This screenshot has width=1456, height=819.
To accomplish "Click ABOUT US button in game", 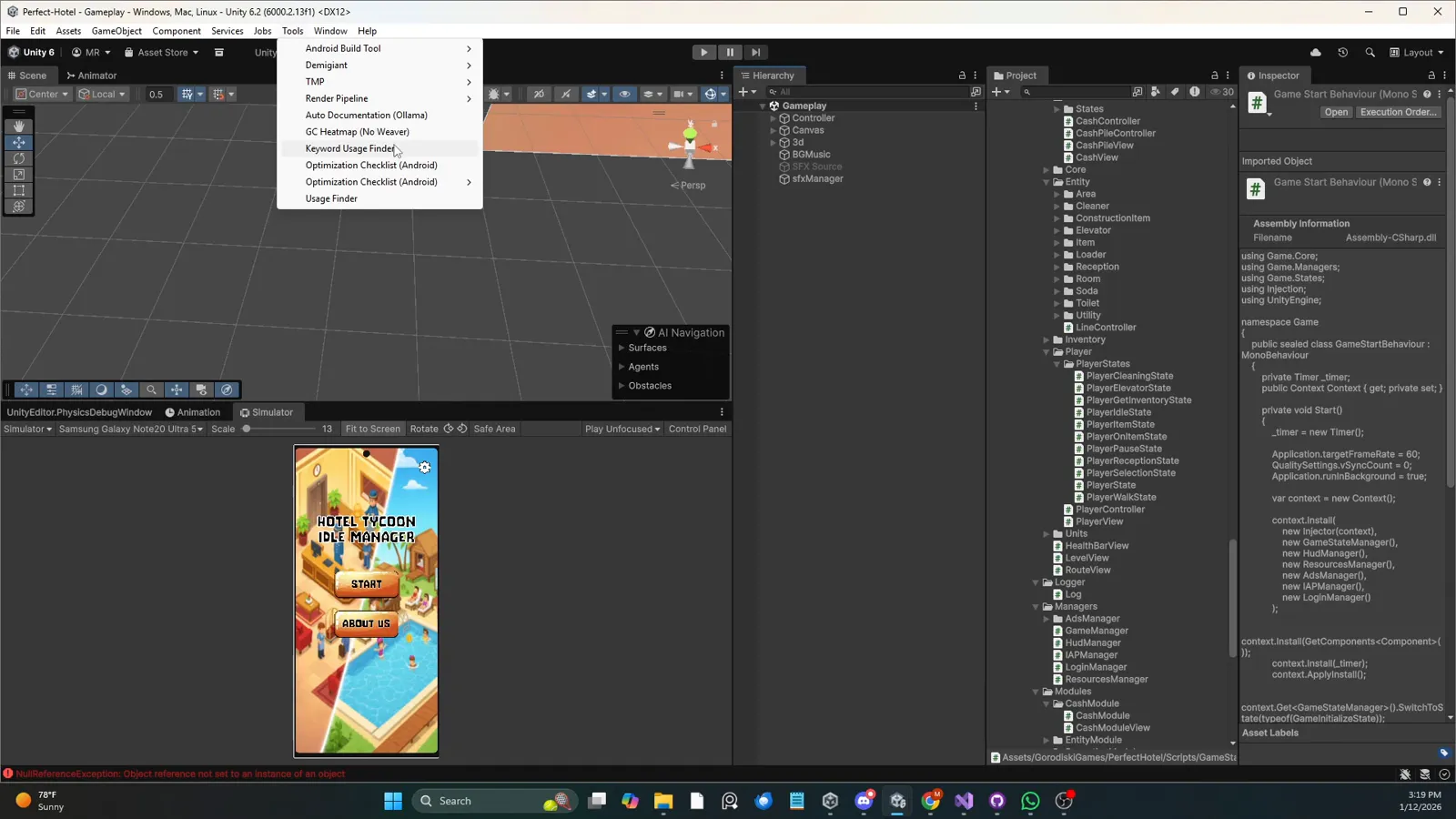I will point(366,623).
